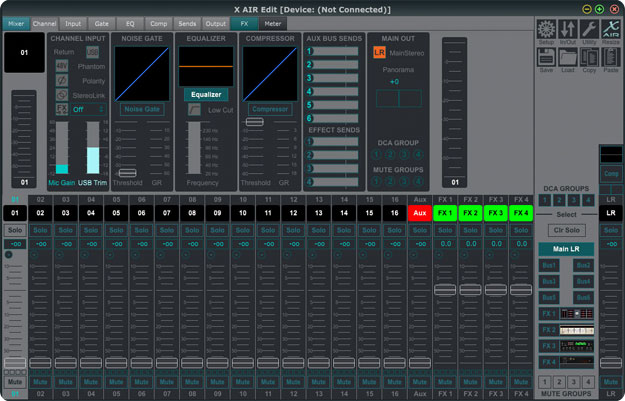Open FX 3 effect thumbnail
The width and height of the screenshot is (625, 401).
[577, 346]
